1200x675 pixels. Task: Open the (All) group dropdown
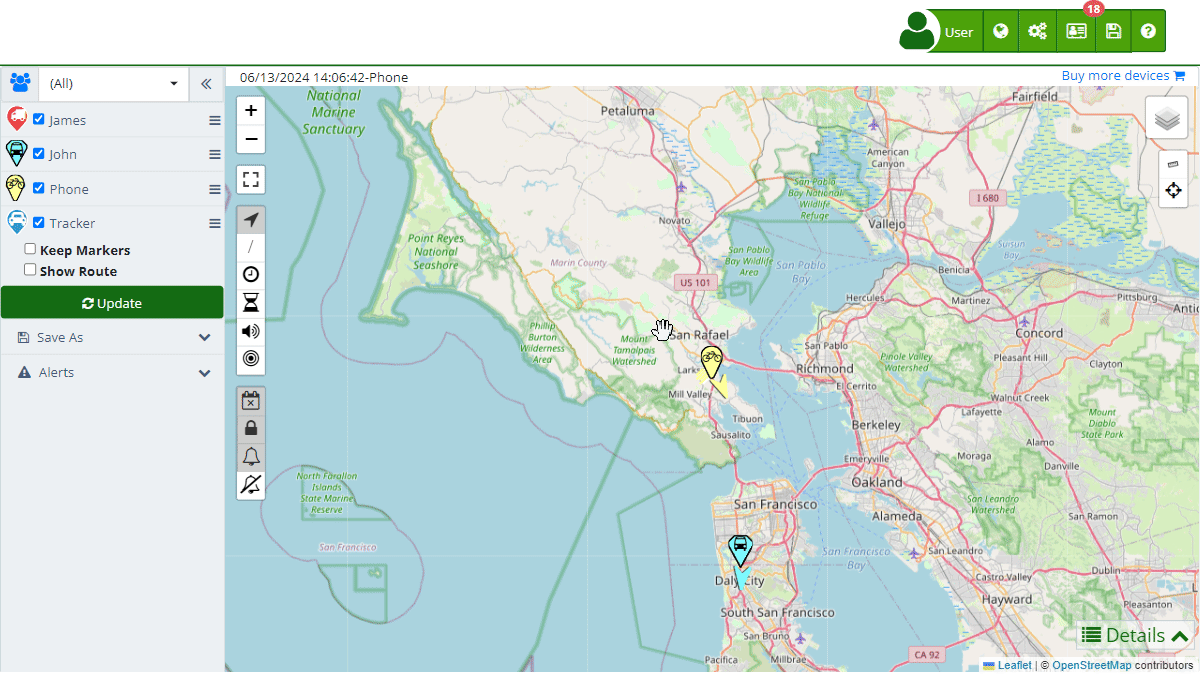coord(114,84)
